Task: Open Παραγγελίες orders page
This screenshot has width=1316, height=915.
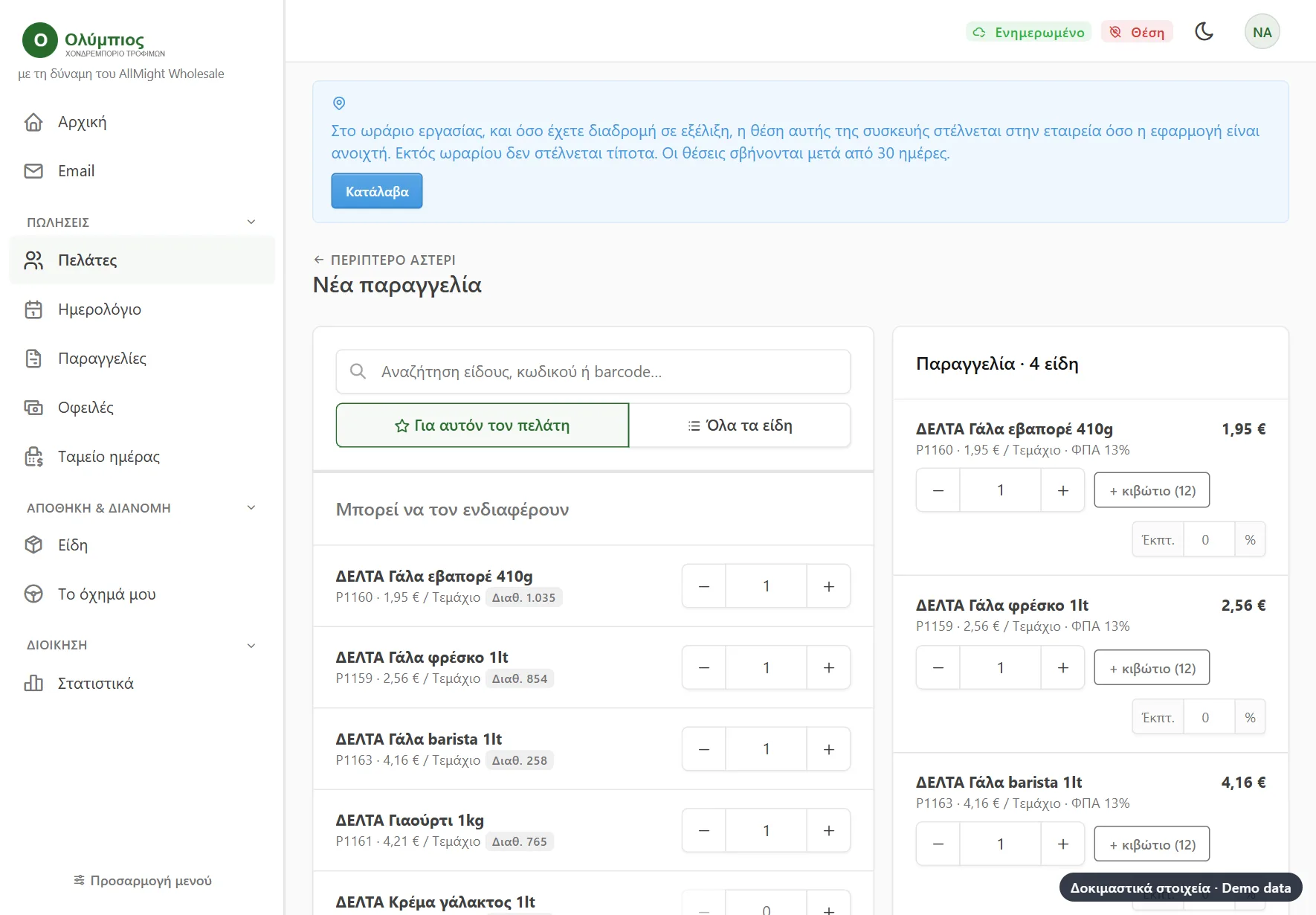Action: tap(142, 359)
